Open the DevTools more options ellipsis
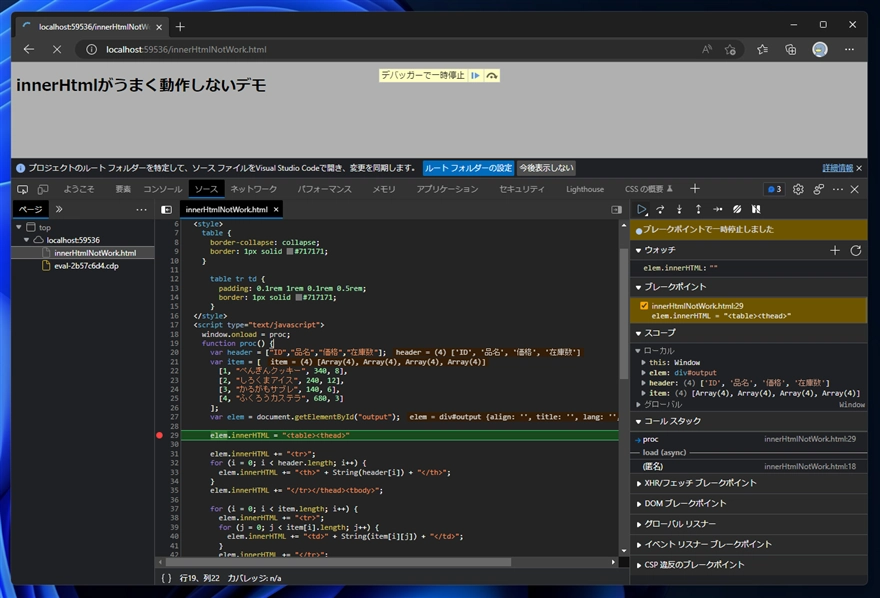Screen dimensions: 880x598 [x=838, y=189]
